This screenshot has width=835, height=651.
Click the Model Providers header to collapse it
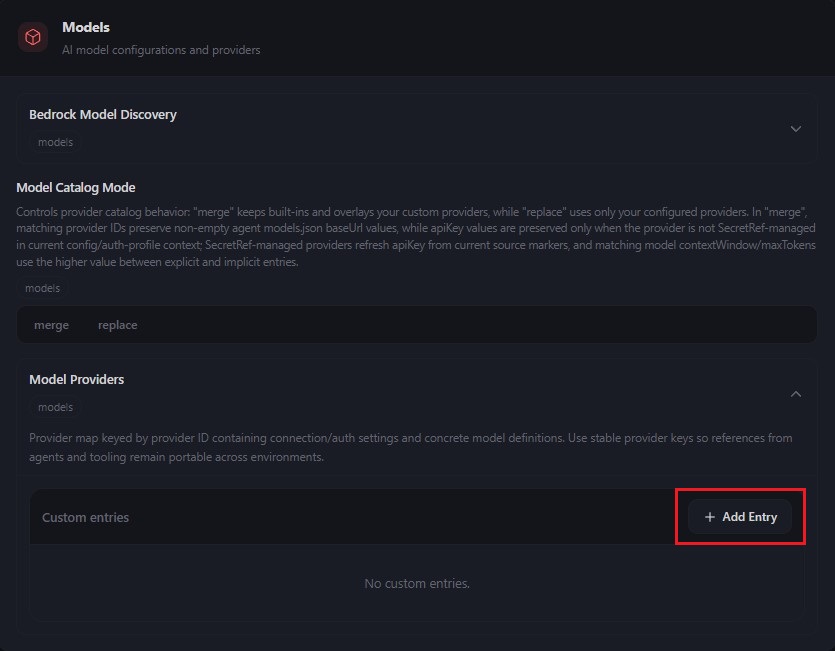tap(77, 380)
